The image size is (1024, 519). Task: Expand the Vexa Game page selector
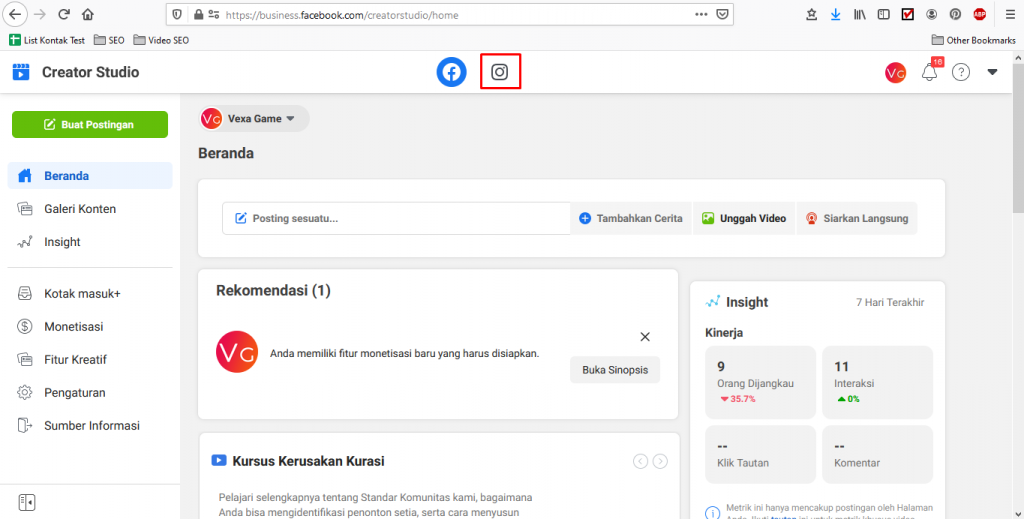click(254, 119)
